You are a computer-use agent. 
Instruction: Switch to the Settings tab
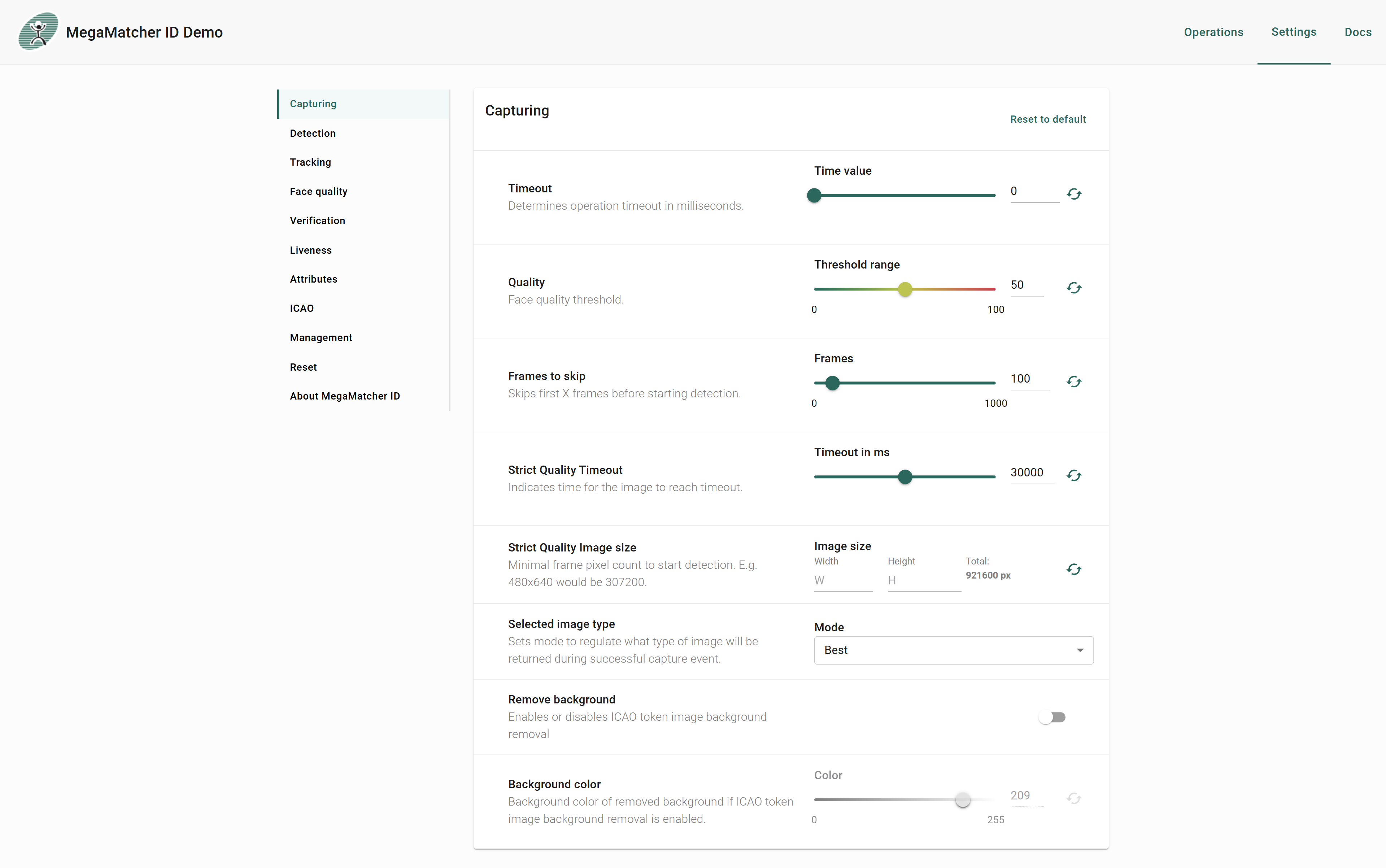[1294, 32]
